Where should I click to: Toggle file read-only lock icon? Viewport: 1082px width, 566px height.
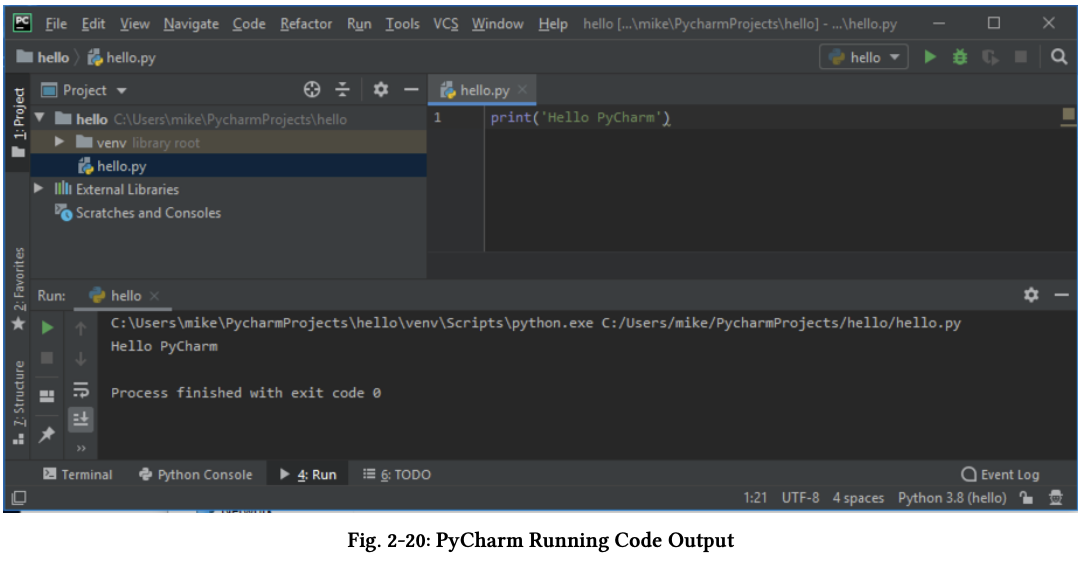coord(1026,498)
